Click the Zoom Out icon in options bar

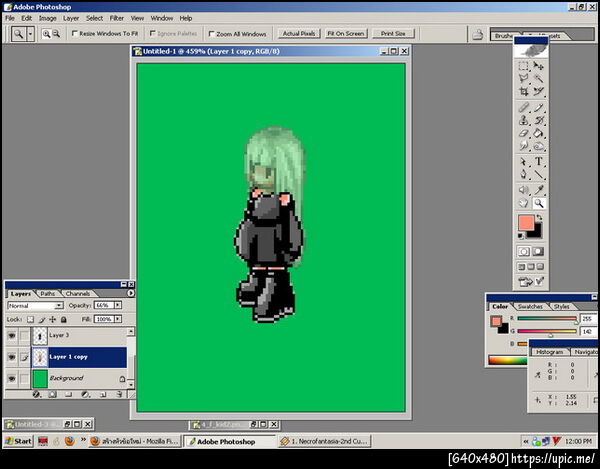tap(56, 34)
